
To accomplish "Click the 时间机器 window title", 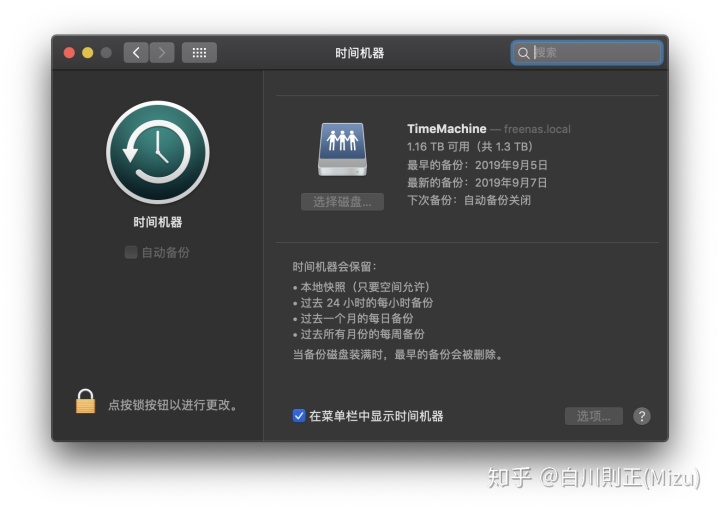I will 360,53.
